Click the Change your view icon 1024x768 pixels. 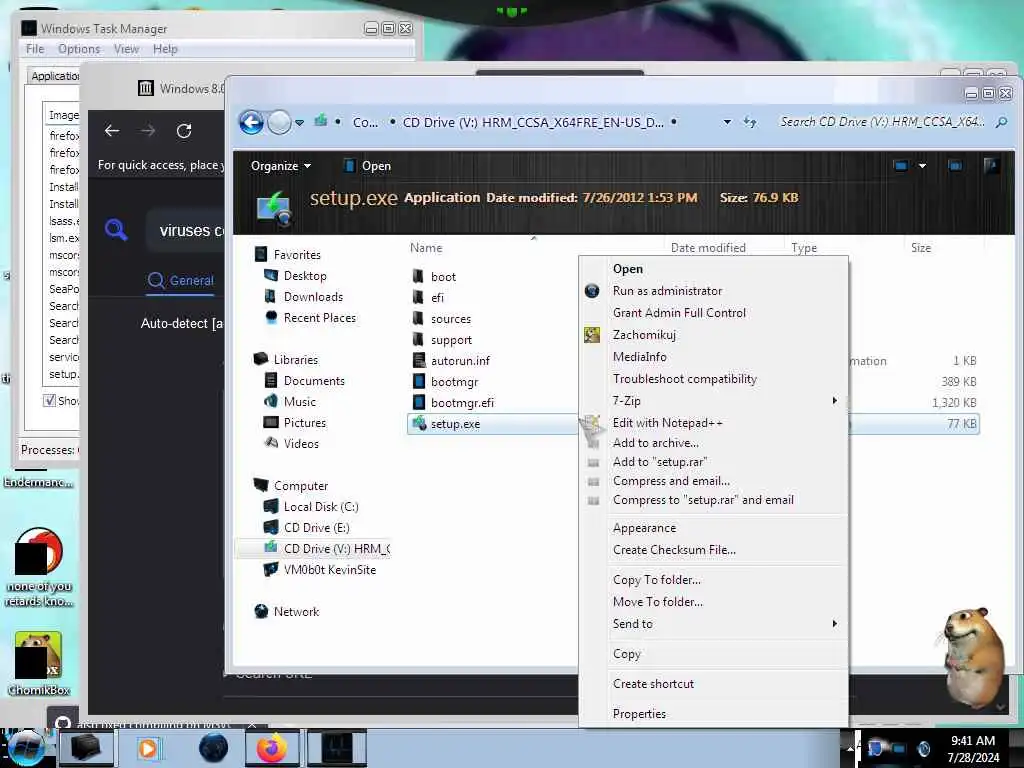click(x=901, y=166)
